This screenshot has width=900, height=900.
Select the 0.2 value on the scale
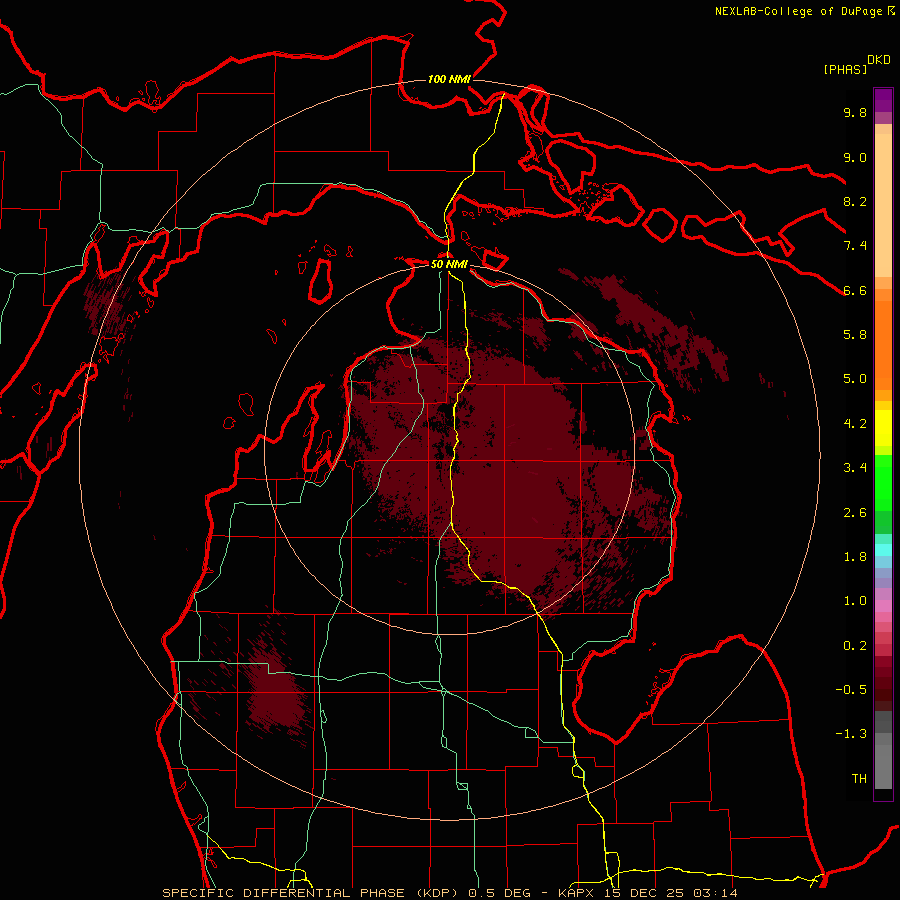click(855, 646)
